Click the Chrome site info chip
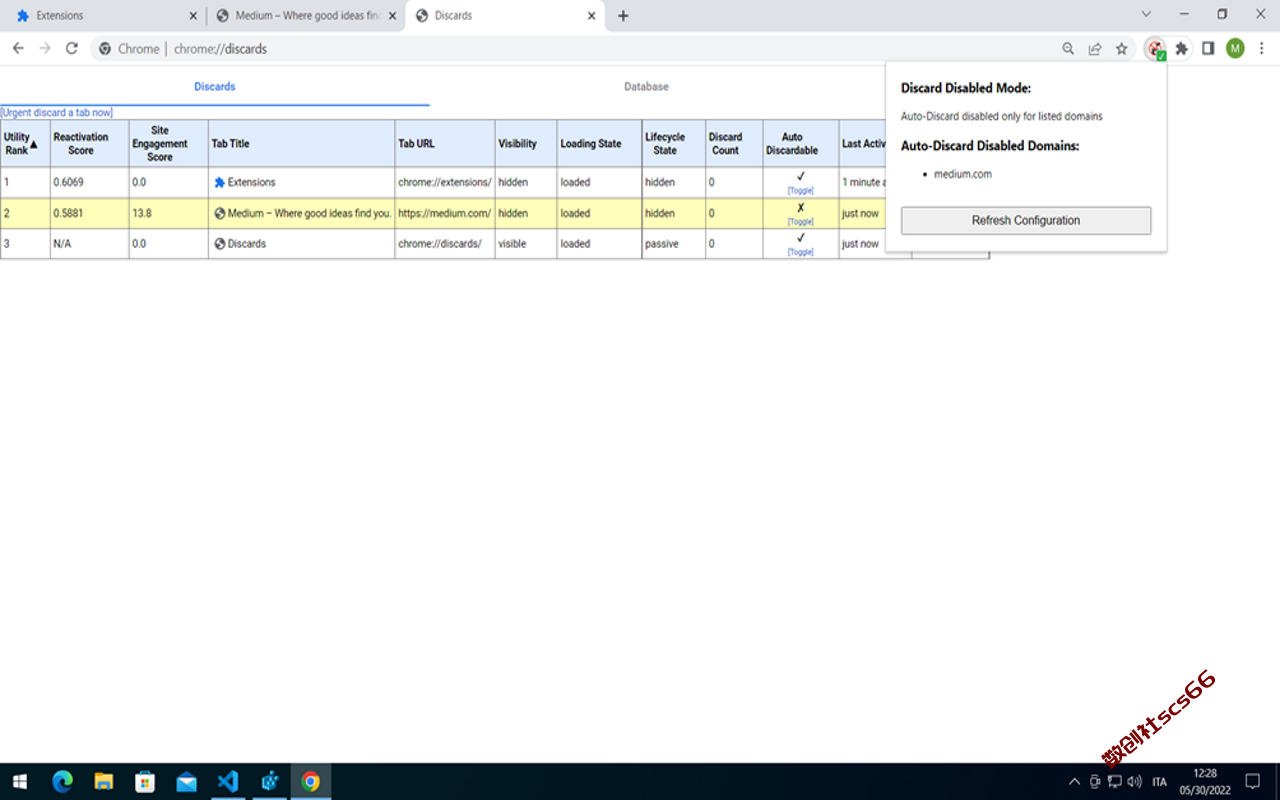This screenshot has height=800, width=1280. [x=130, y=48]
